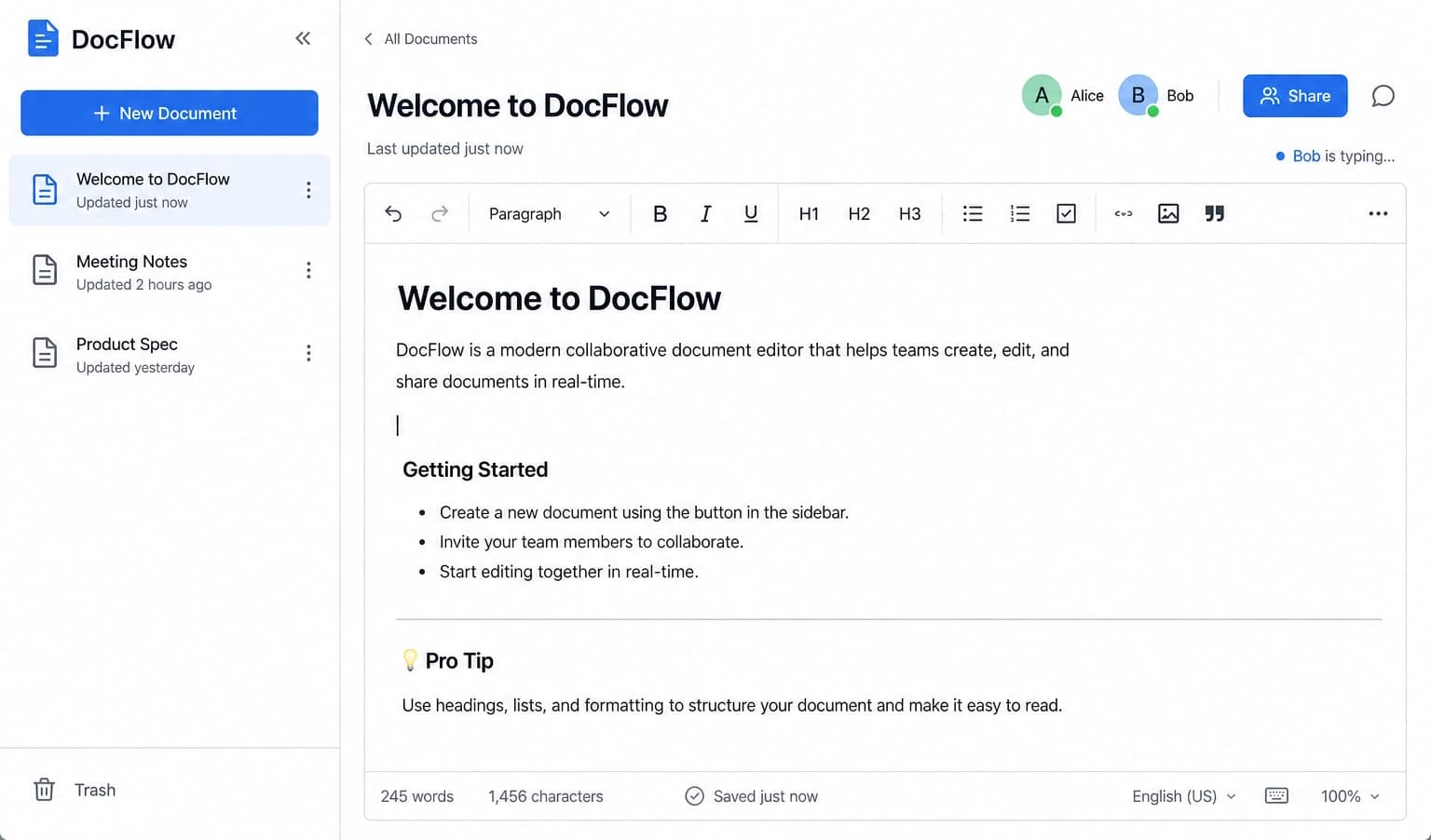Image resolution: width=1431 pixels, height=840 pixels.
Task: Toggle underline formatting
Action: click(751, 213)
